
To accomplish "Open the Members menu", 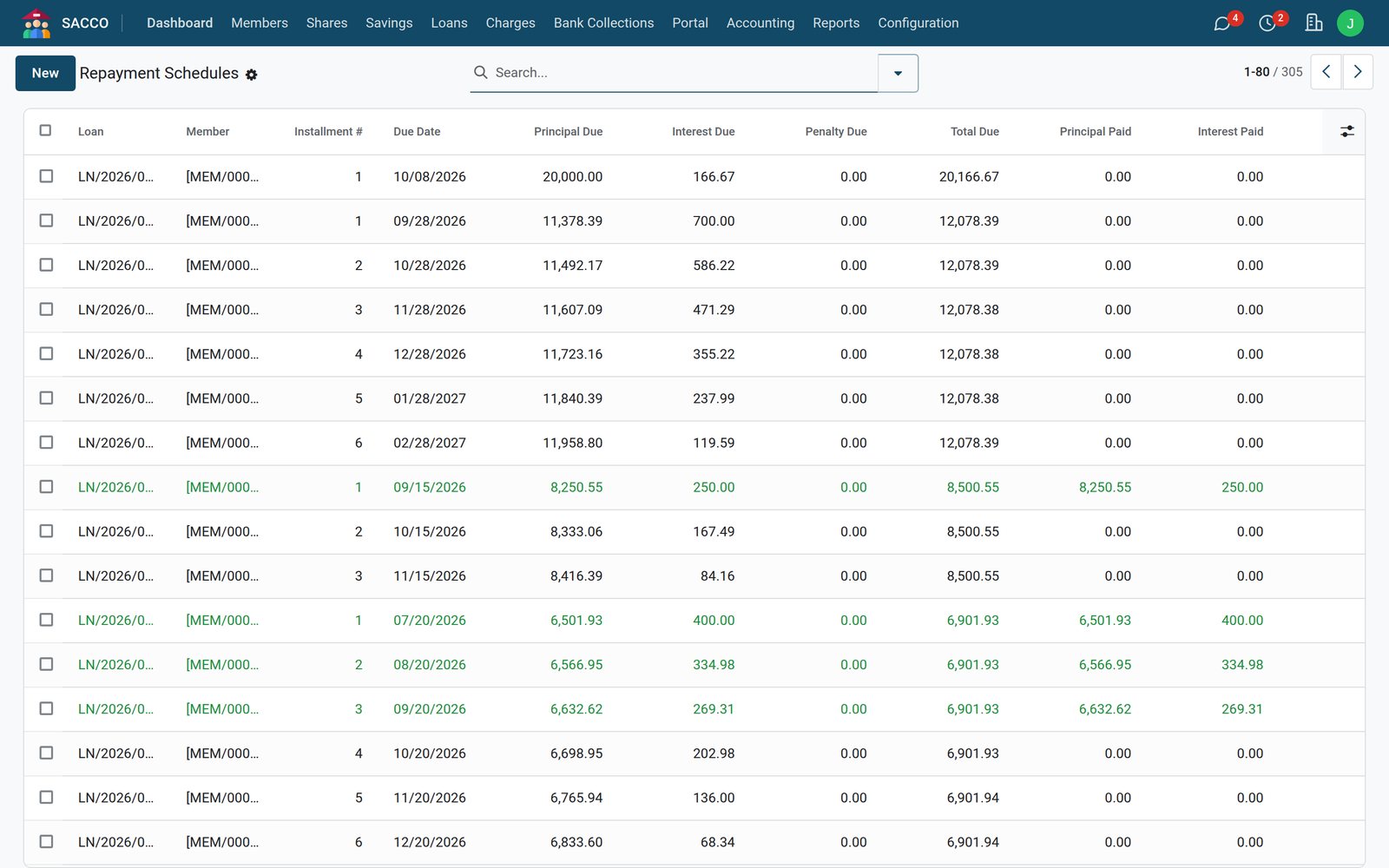I will 259,23.
